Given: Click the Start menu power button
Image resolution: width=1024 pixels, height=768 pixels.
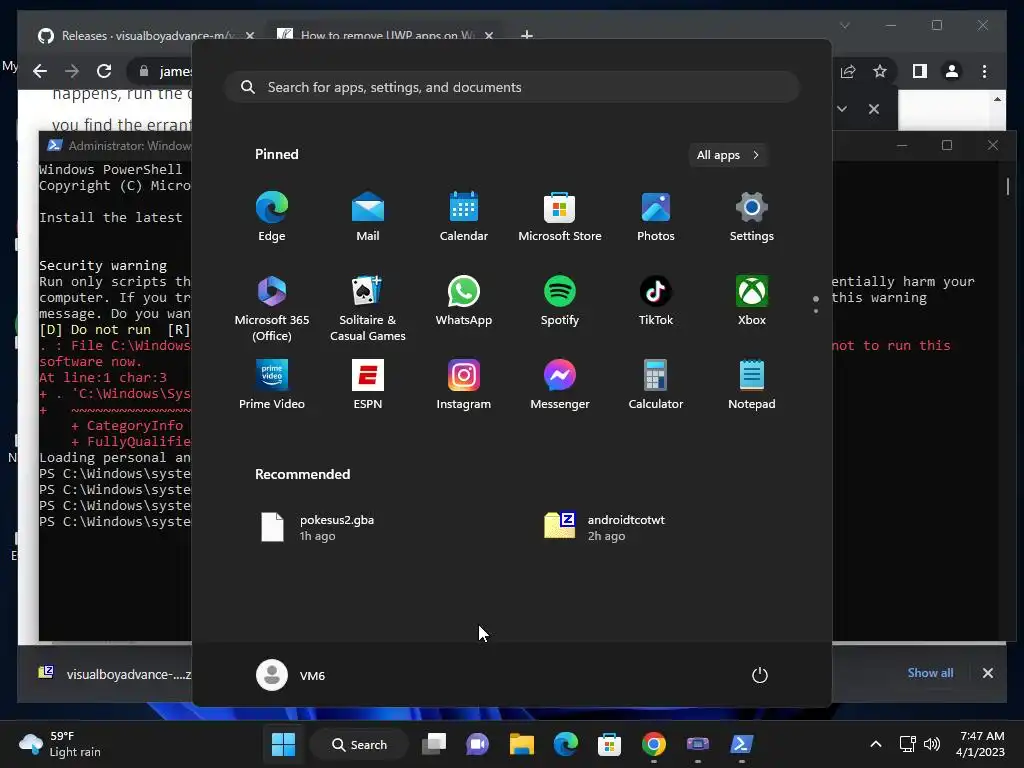Looking at the screenshot, I should [x=760, y=675].
